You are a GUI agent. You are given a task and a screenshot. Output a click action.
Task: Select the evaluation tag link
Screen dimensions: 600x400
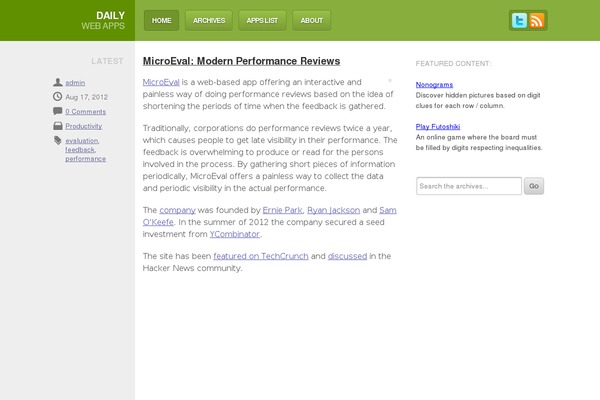click(x=82, y=140)
